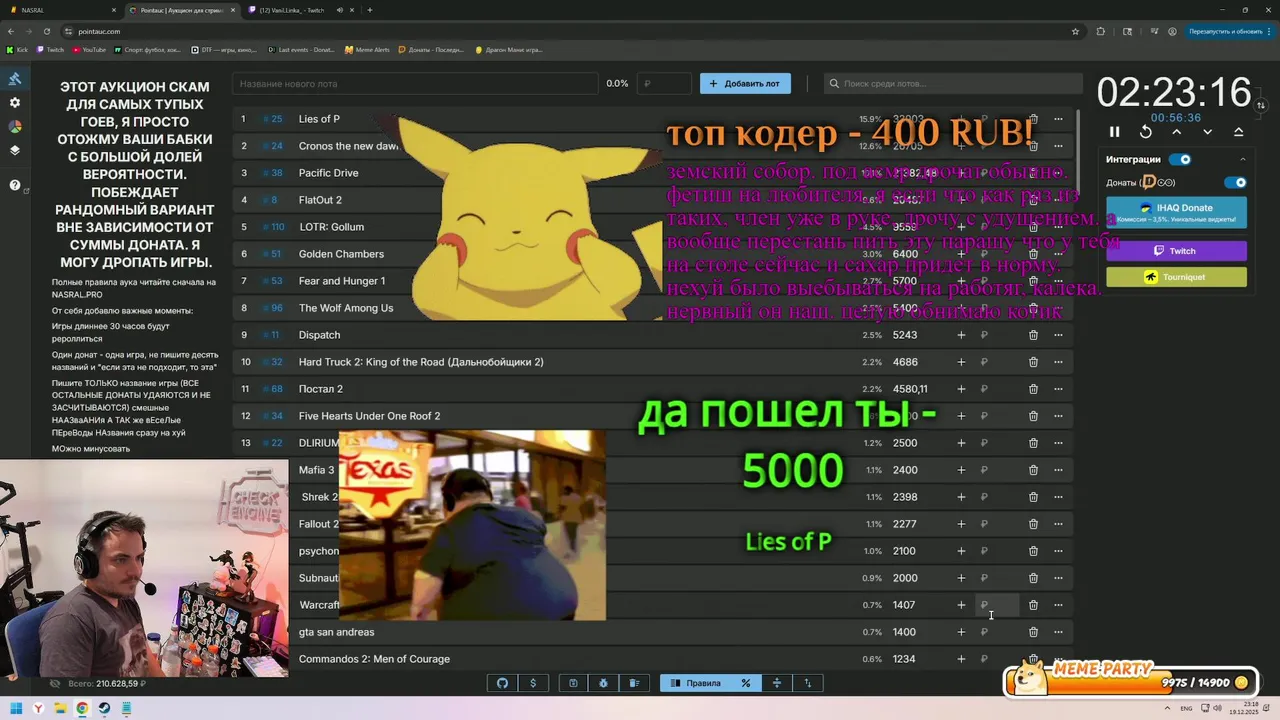Open the Windows Start menu
Viewport: 1280px width, 720px height.
(17, 709)
